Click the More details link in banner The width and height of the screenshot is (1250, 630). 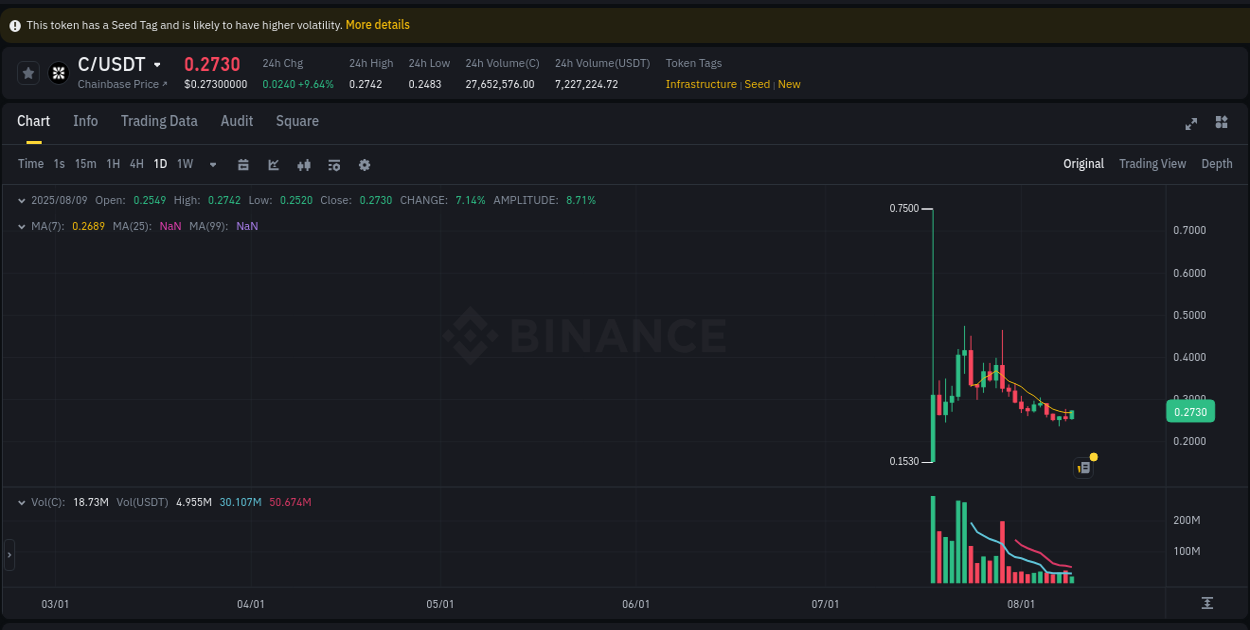[377, 24]
